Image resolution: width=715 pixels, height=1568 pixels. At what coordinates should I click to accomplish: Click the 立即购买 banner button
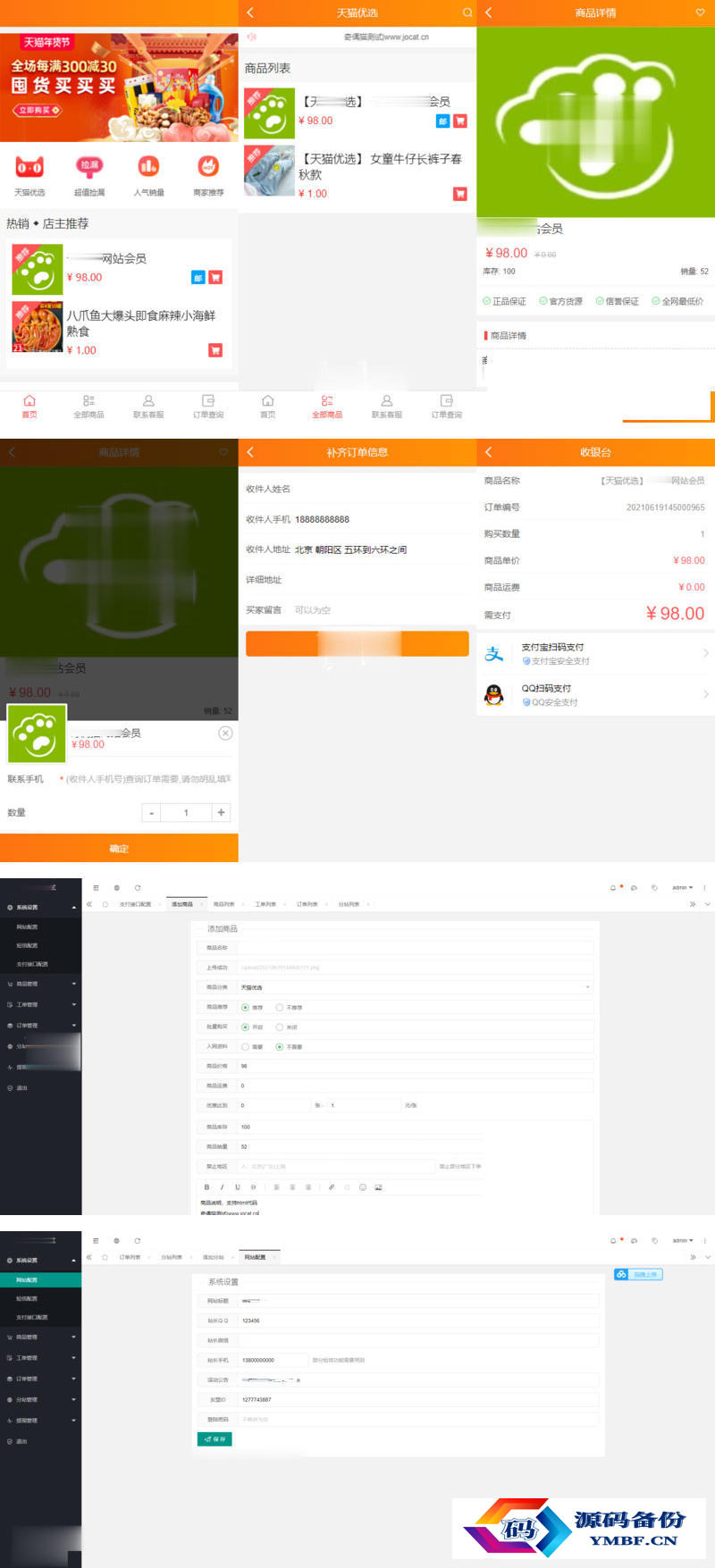click(38, 110)
